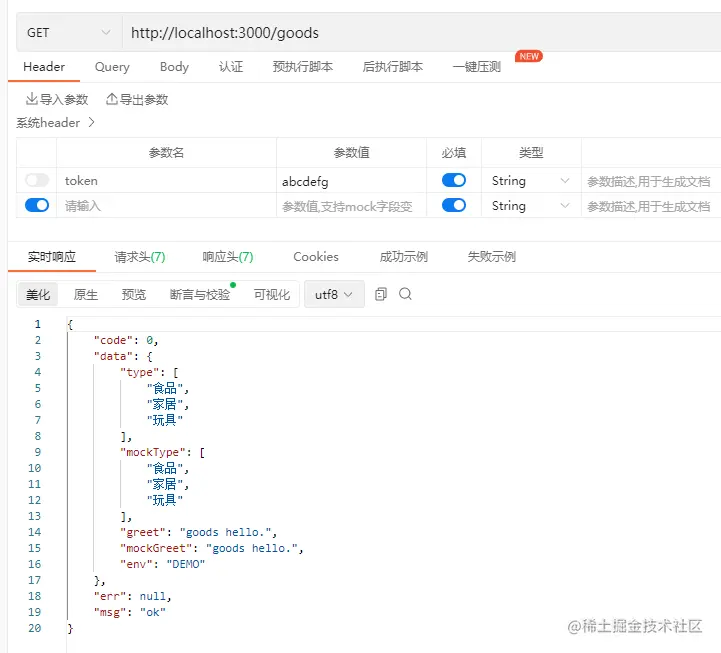Toggle the 必填 switch for empty row

[x=454, y=205]
